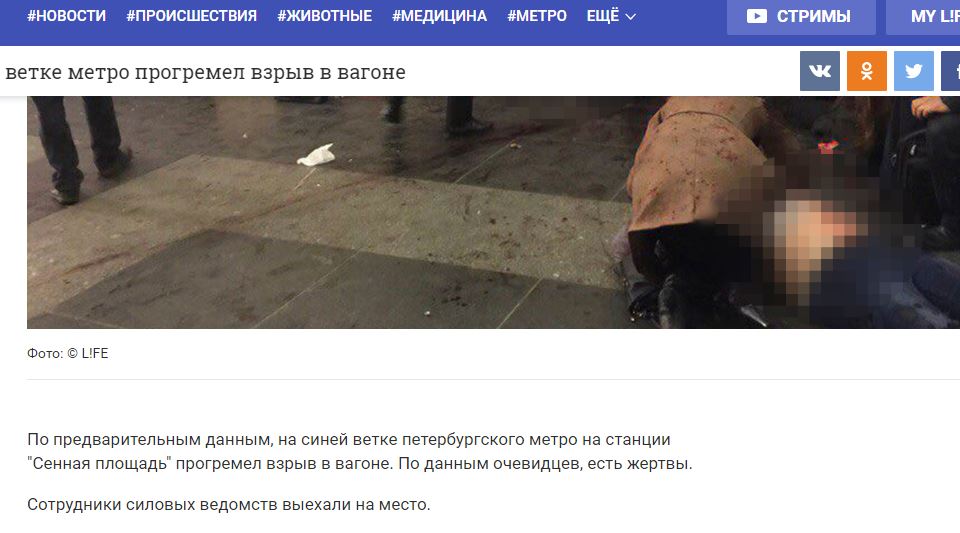Click the chevron arrow next to ЕЩЁ
The width and height of the screenshot is (960, 533).
click(630, 17)
